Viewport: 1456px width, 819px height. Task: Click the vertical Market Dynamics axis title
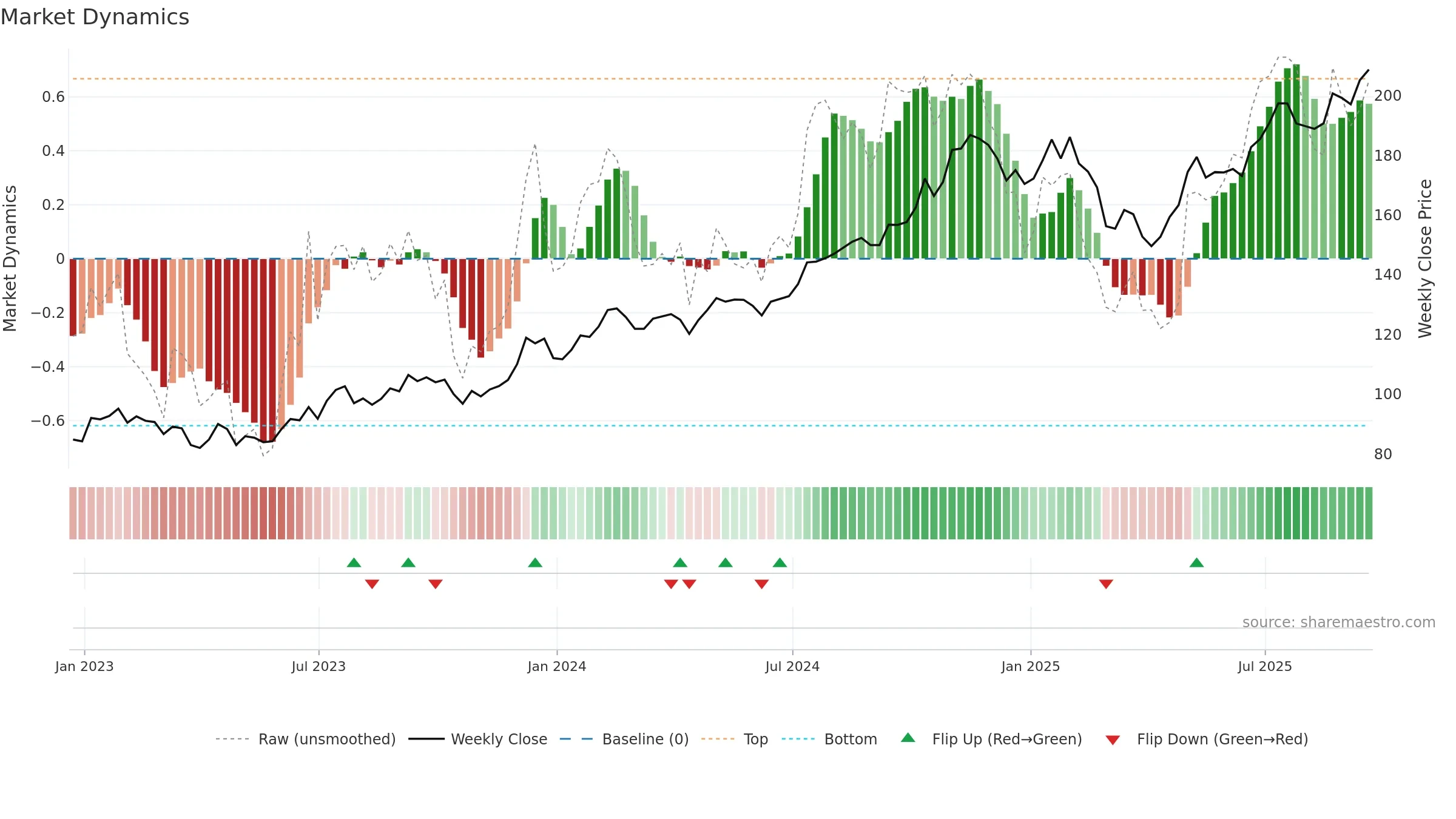pyautogui.click(x=10, y=258)
